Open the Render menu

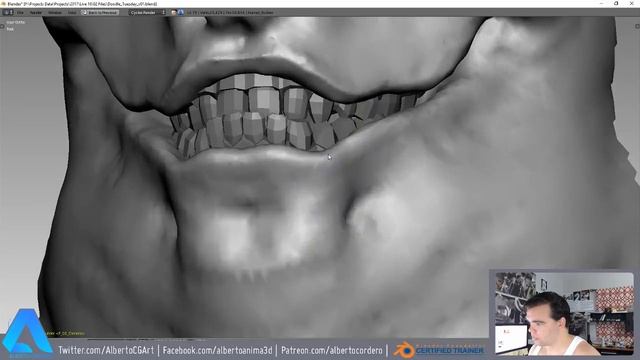point(36,13)
